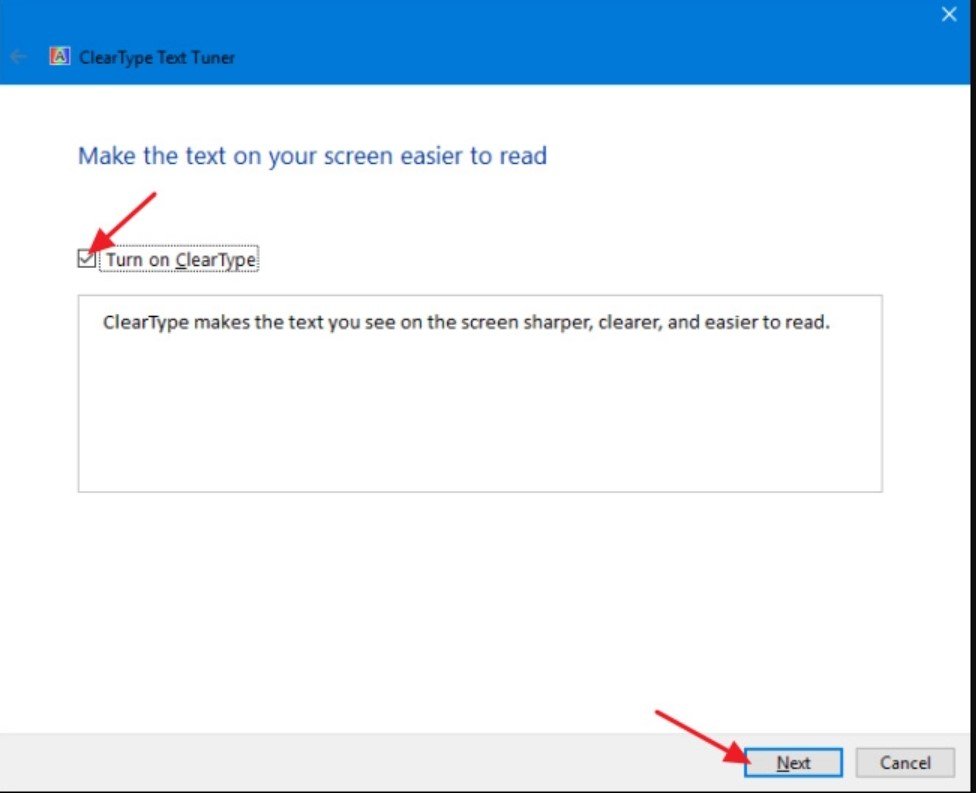
Task: Click the 'Make the text on your screen easier to read' heading
Action: click(312, 156)
